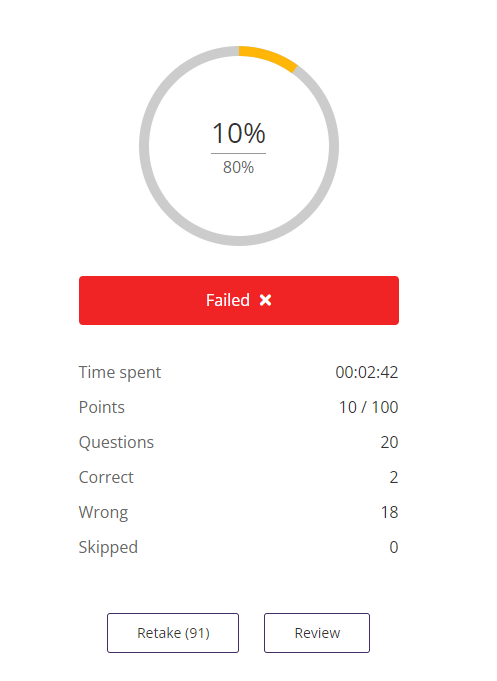497x681 pixels.
Task: Click the white X icon in the Failed banner
Action: pos(265,300)
